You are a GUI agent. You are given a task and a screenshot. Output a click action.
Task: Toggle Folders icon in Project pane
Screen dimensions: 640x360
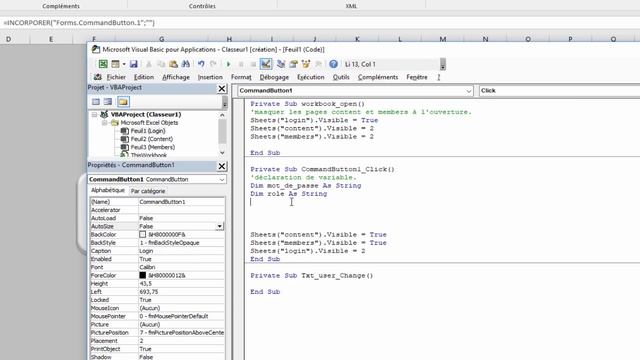pyautogui.click(x=123, y=102)
